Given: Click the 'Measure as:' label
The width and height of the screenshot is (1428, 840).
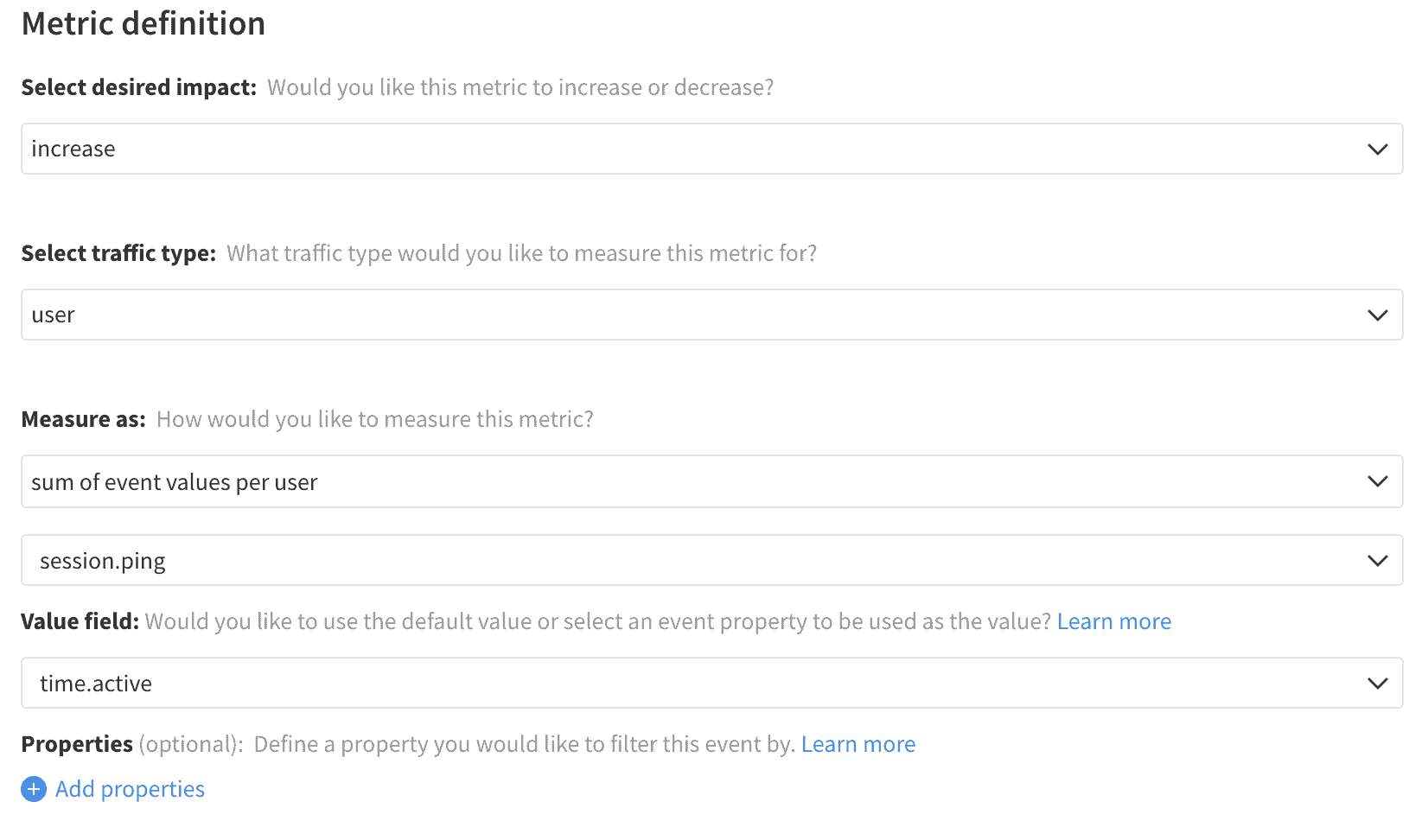Looking at the screenshot, I should click(x=84, y=419).
